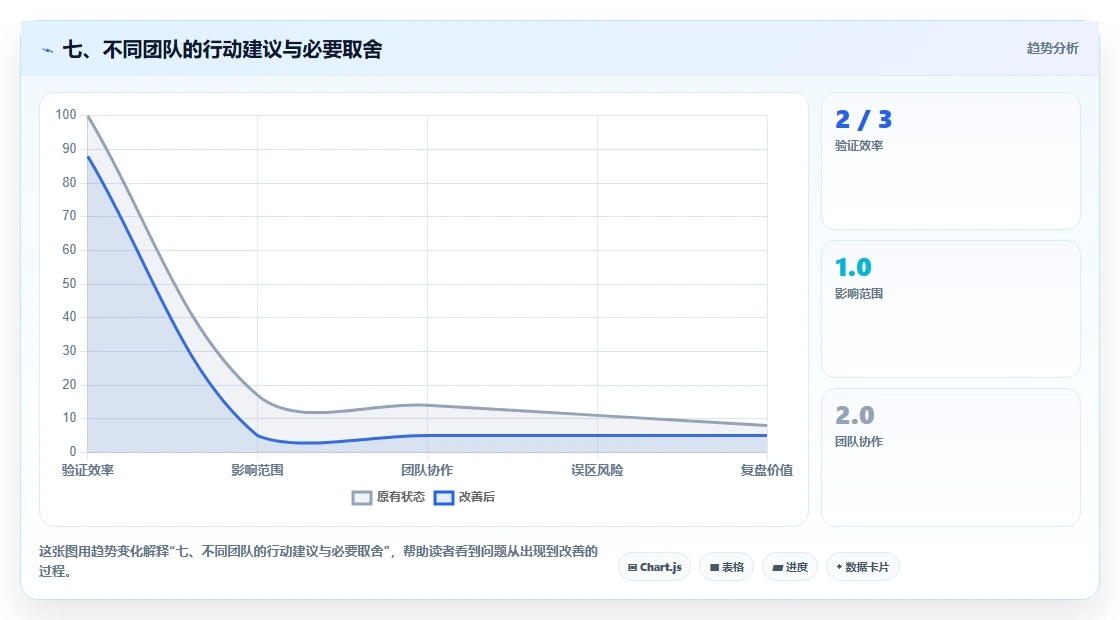
Task: Click the 2.0 value text
Action: tap(855, 416)
